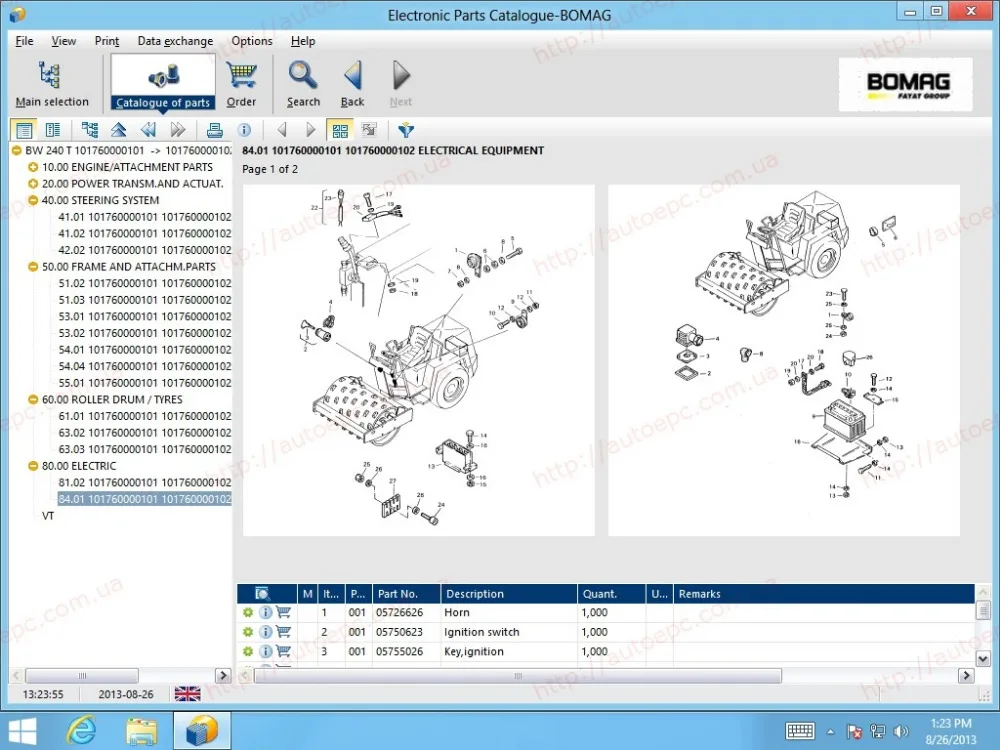Expand 10.00 ENGINE/ATTACHMENT PARTS node
The height and width of the screenshot is (750, 1000).
coord(33,167)
